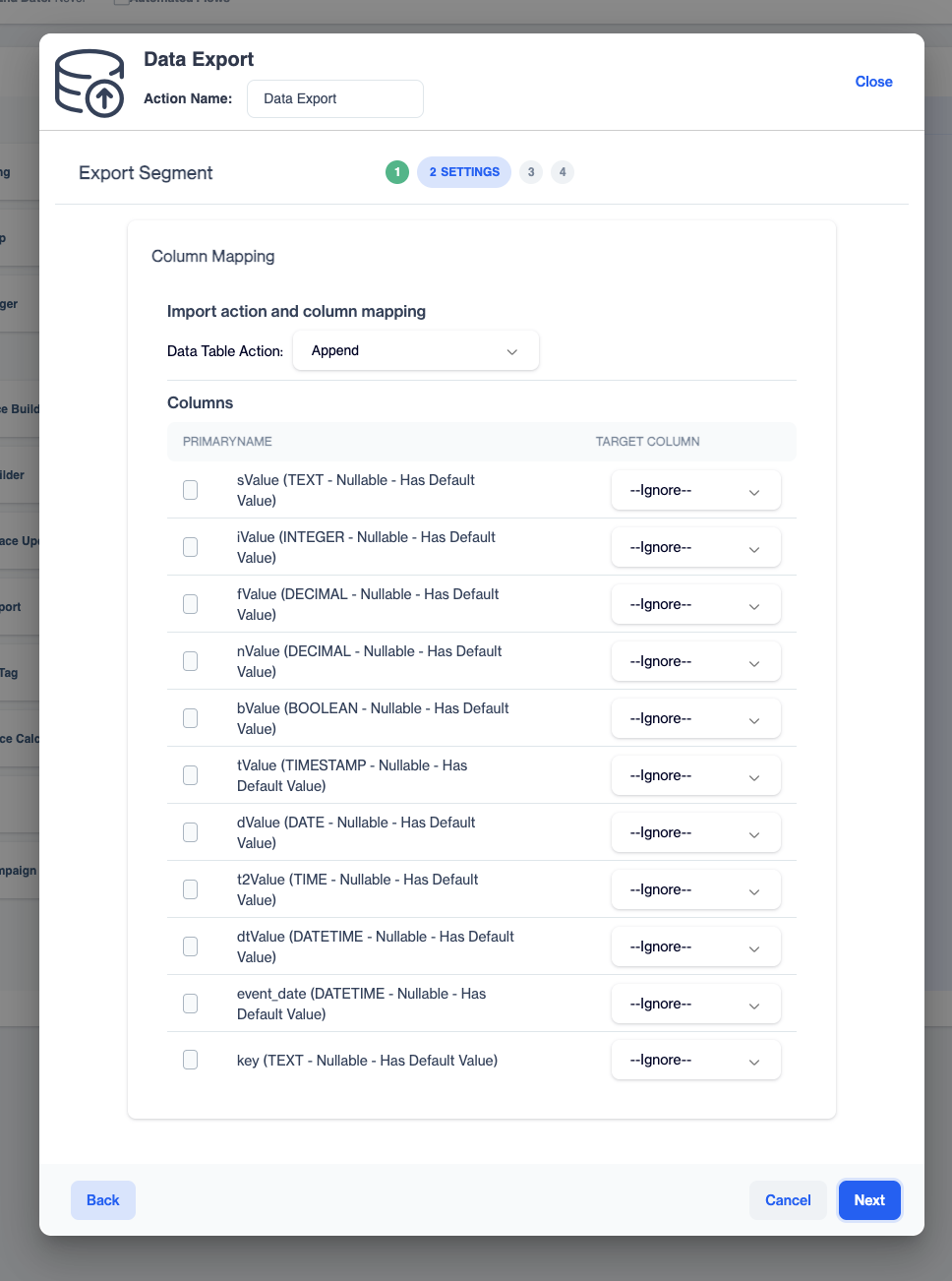952x1281 pixels.
Task: Click the 'bValue (BOOLEAN - Nullable' row label
Action: point(373,718)
